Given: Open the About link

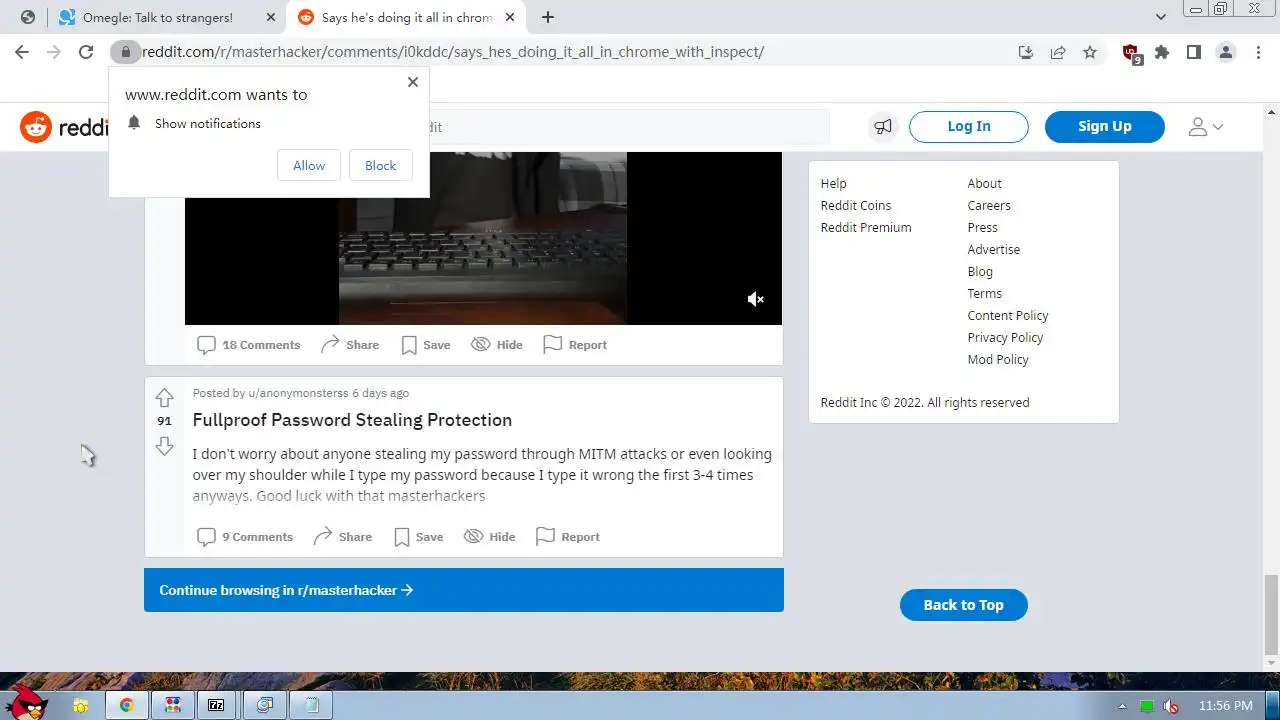Looking at the screenshot, I should pos(984,184).
